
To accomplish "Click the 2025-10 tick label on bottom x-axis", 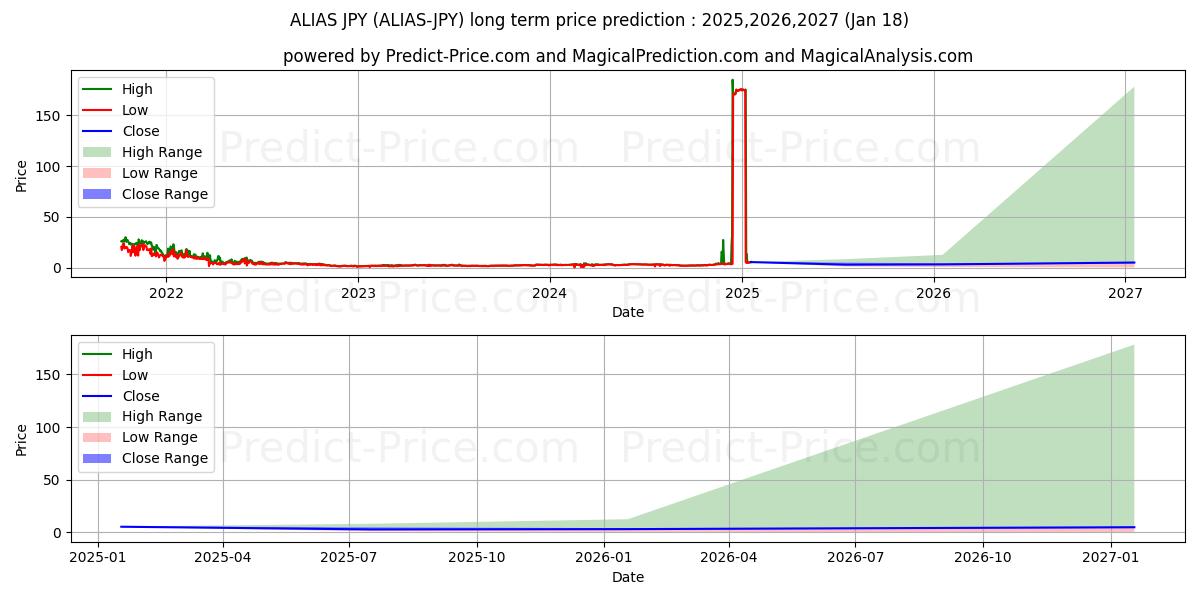I will click(477, 558).
